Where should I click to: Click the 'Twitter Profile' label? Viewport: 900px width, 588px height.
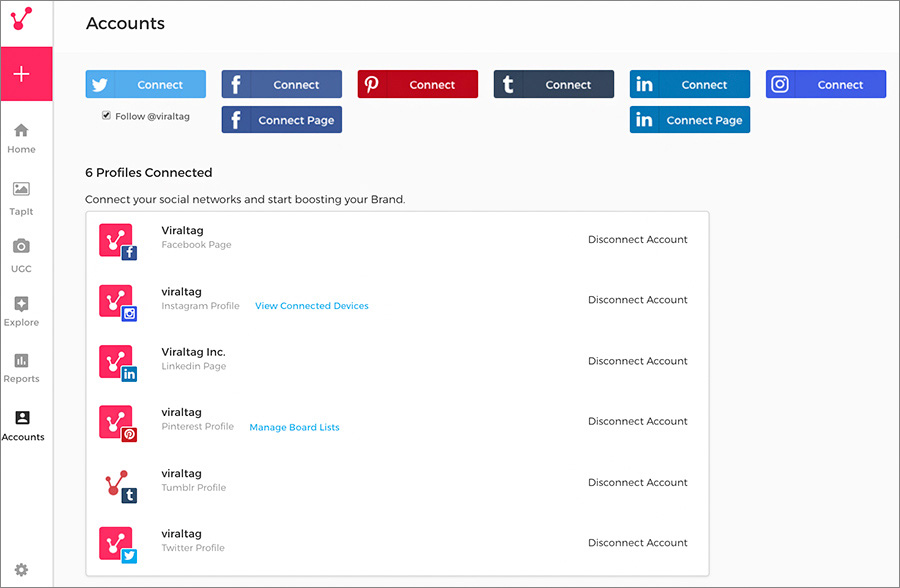pyautogui.click(x=193, y=548)
